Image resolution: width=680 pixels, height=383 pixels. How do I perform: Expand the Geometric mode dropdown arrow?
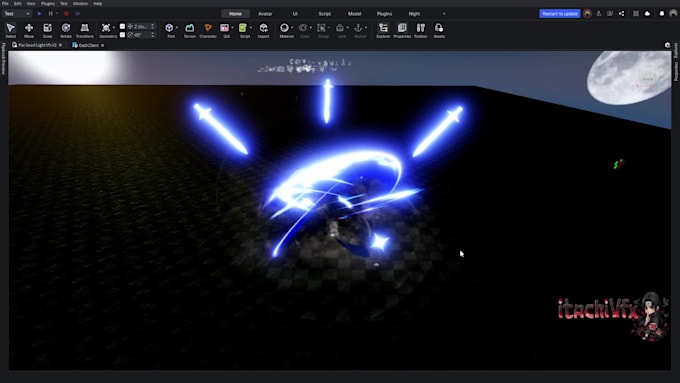click(x=114, y=28)
